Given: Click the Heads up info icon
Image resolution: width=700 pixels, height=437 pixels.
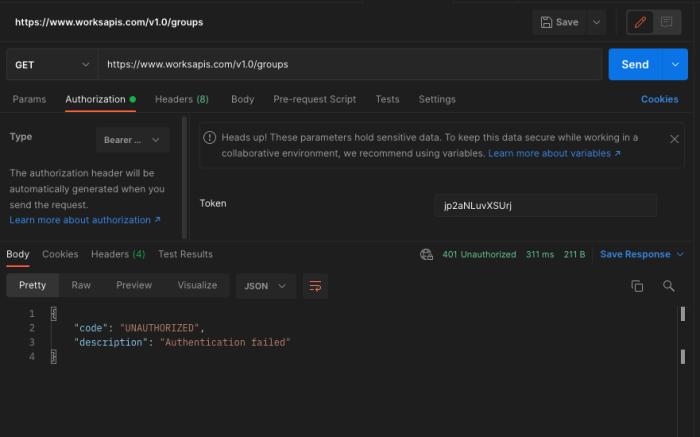Looking at the screenshot, I should [x=209, y=137].
